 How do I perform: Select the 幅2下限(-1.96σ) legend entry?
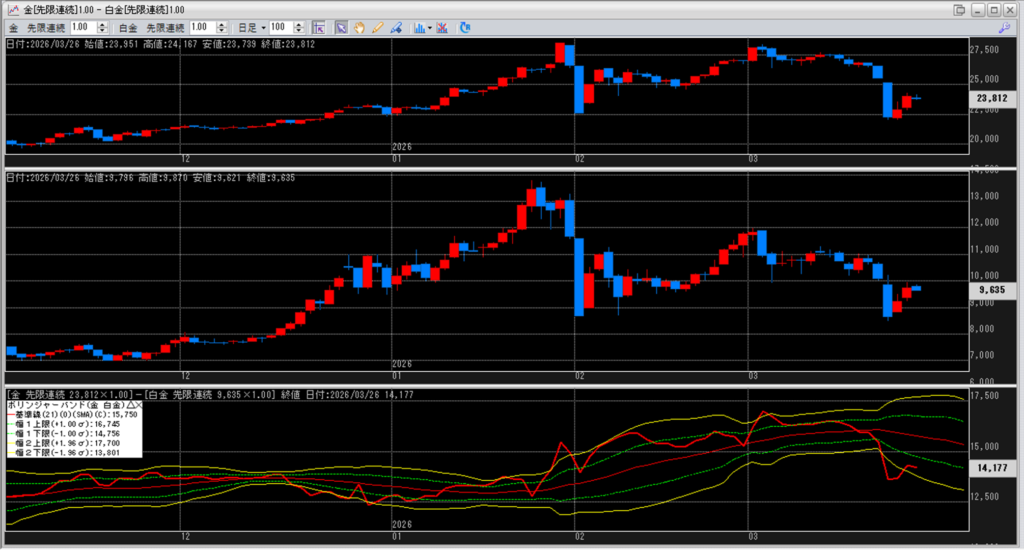[x=64, y=452]
